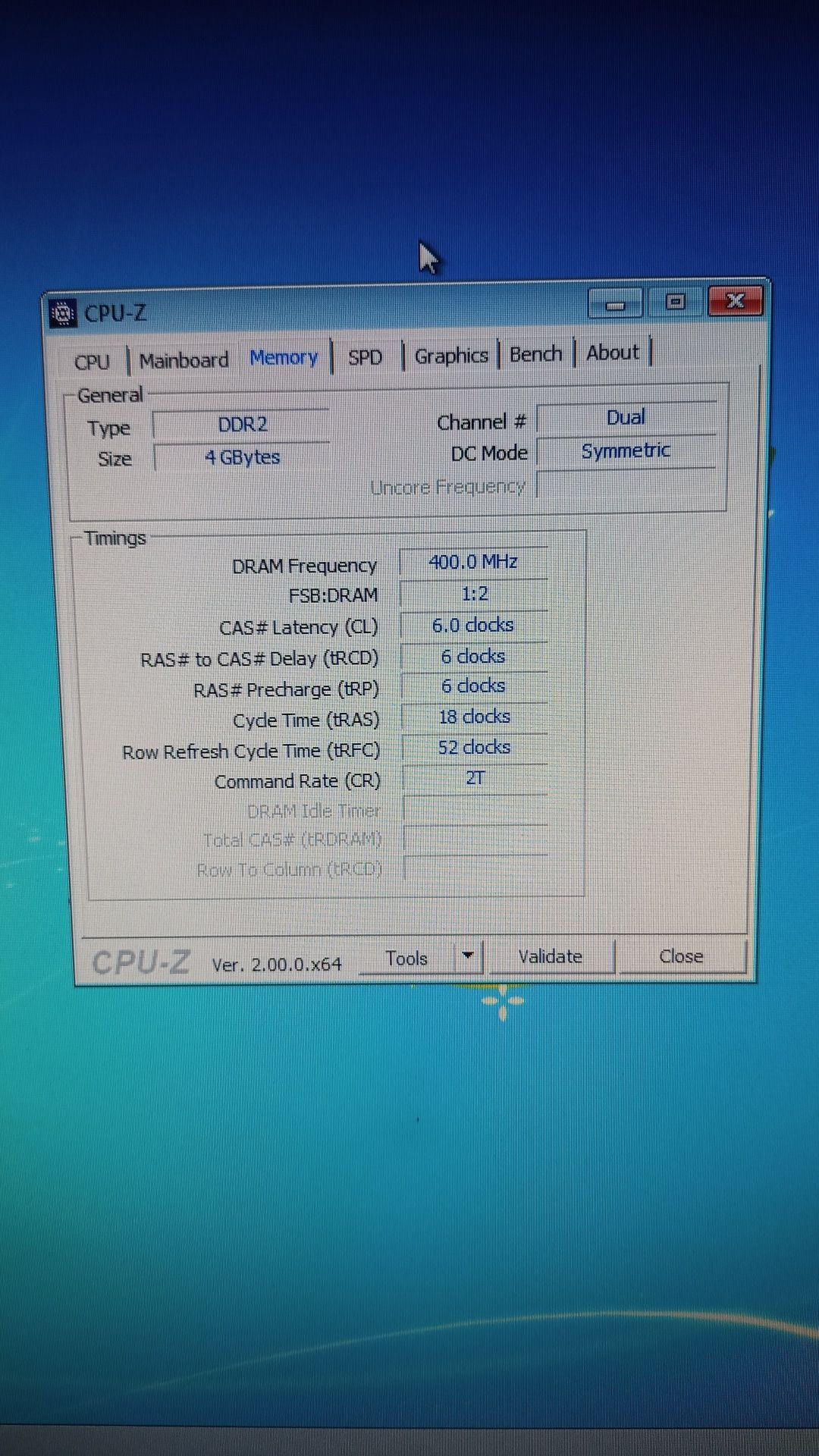This screenshot has height=1456, width=819.
Task: Click the FSB:DRAM label
Action: point(333,596)
